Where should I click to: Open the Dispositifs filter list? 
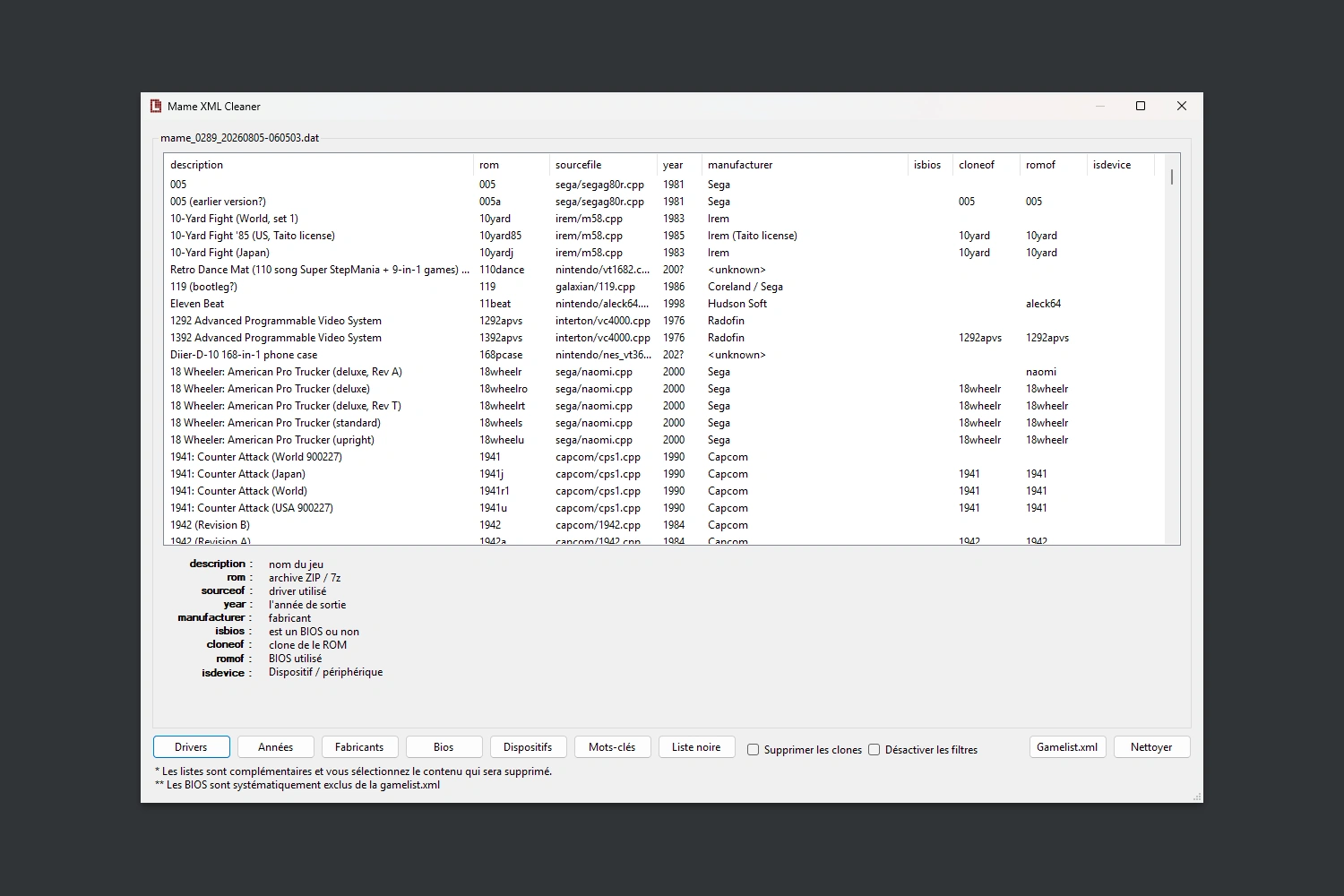[528, 747]
